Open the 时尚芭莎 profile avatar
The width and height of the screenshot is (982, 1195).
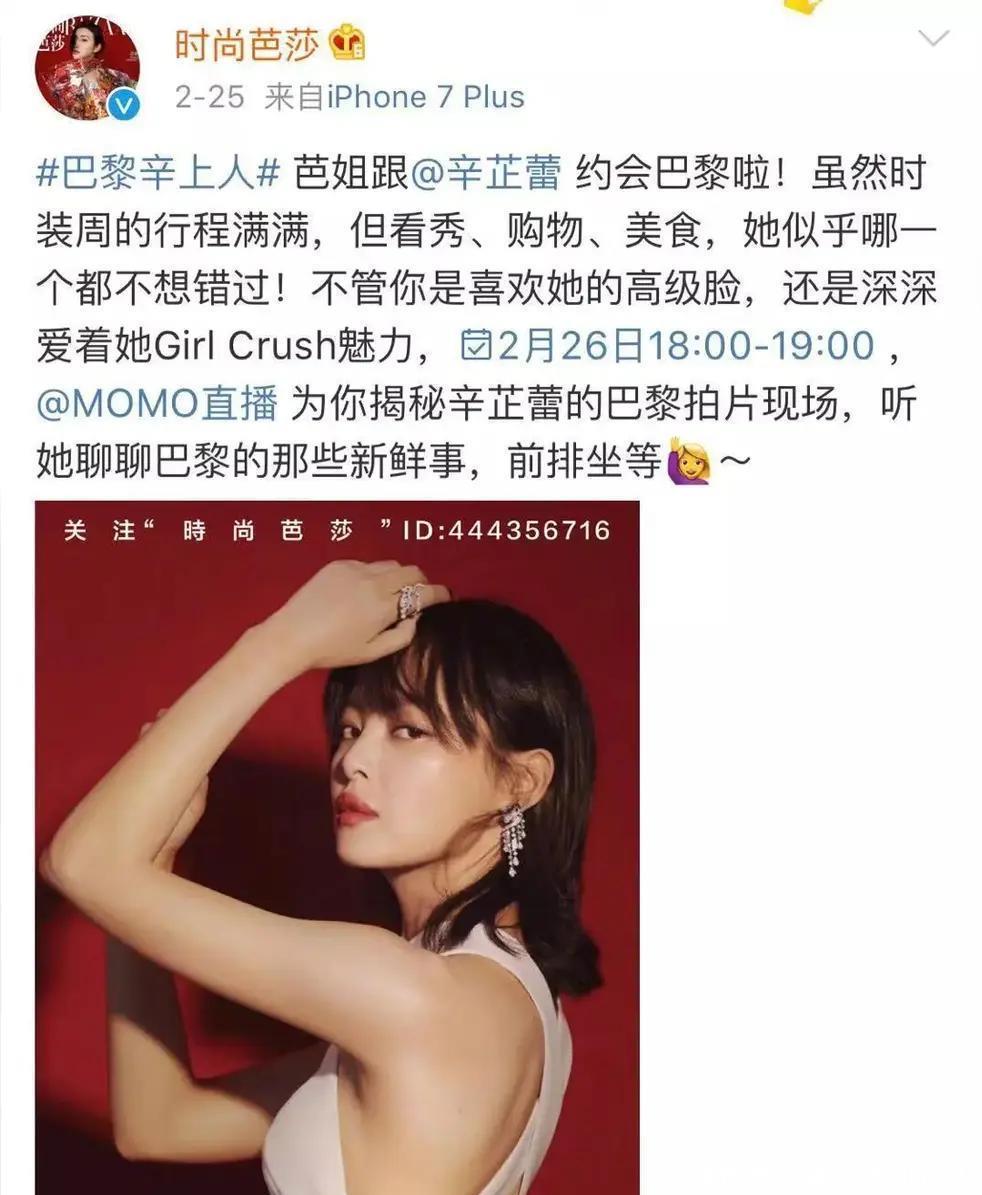[x=88, y=67]
